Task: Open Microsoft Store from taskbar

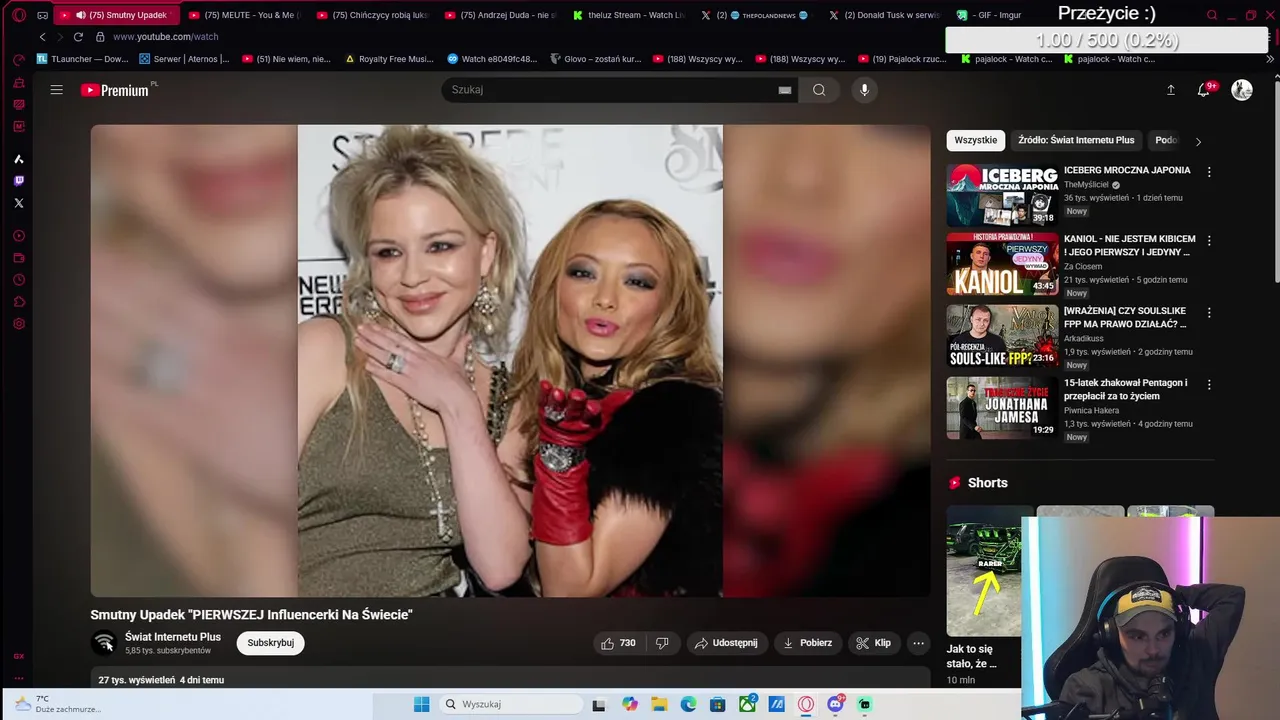Action: pyautogui.click(x=717, y=704)
